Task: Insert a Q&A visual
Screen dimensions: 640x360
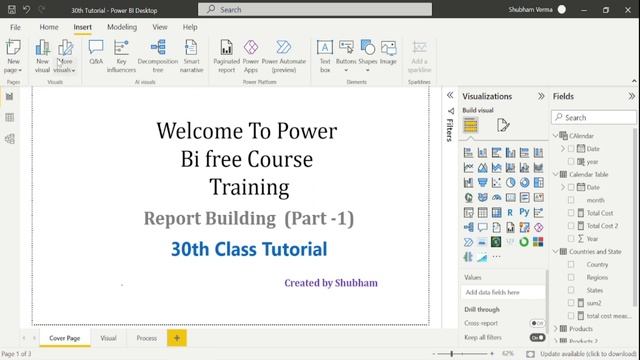Action: pos(96,52)
